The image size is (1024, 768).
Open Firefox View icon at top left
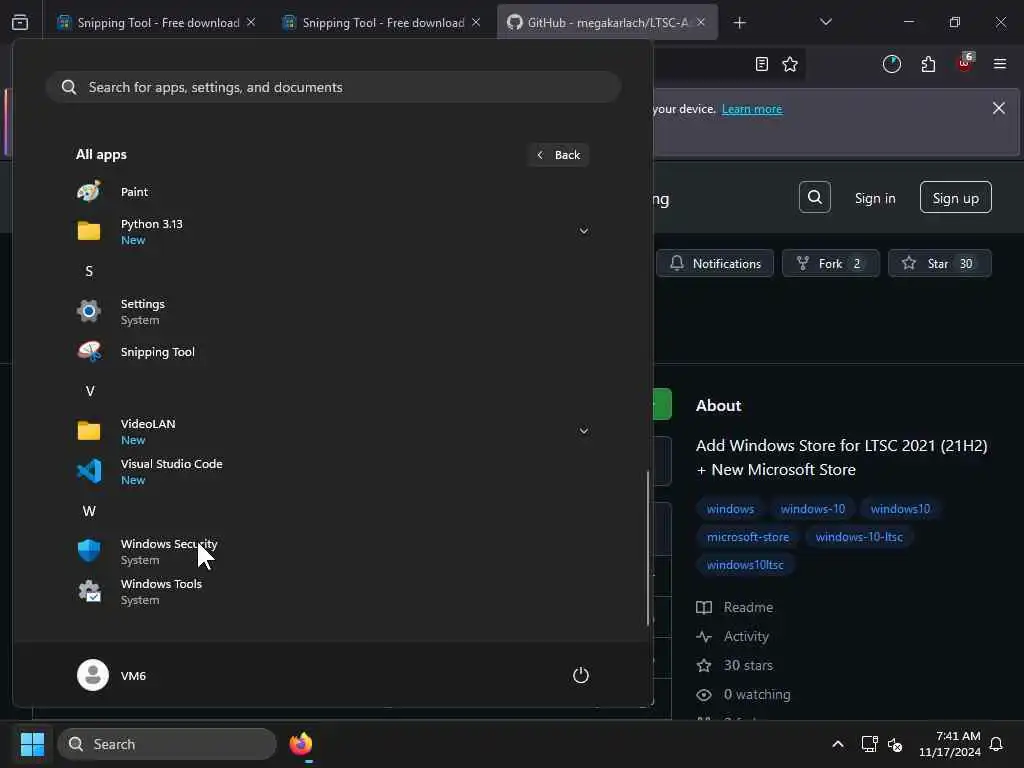point(20,23)
